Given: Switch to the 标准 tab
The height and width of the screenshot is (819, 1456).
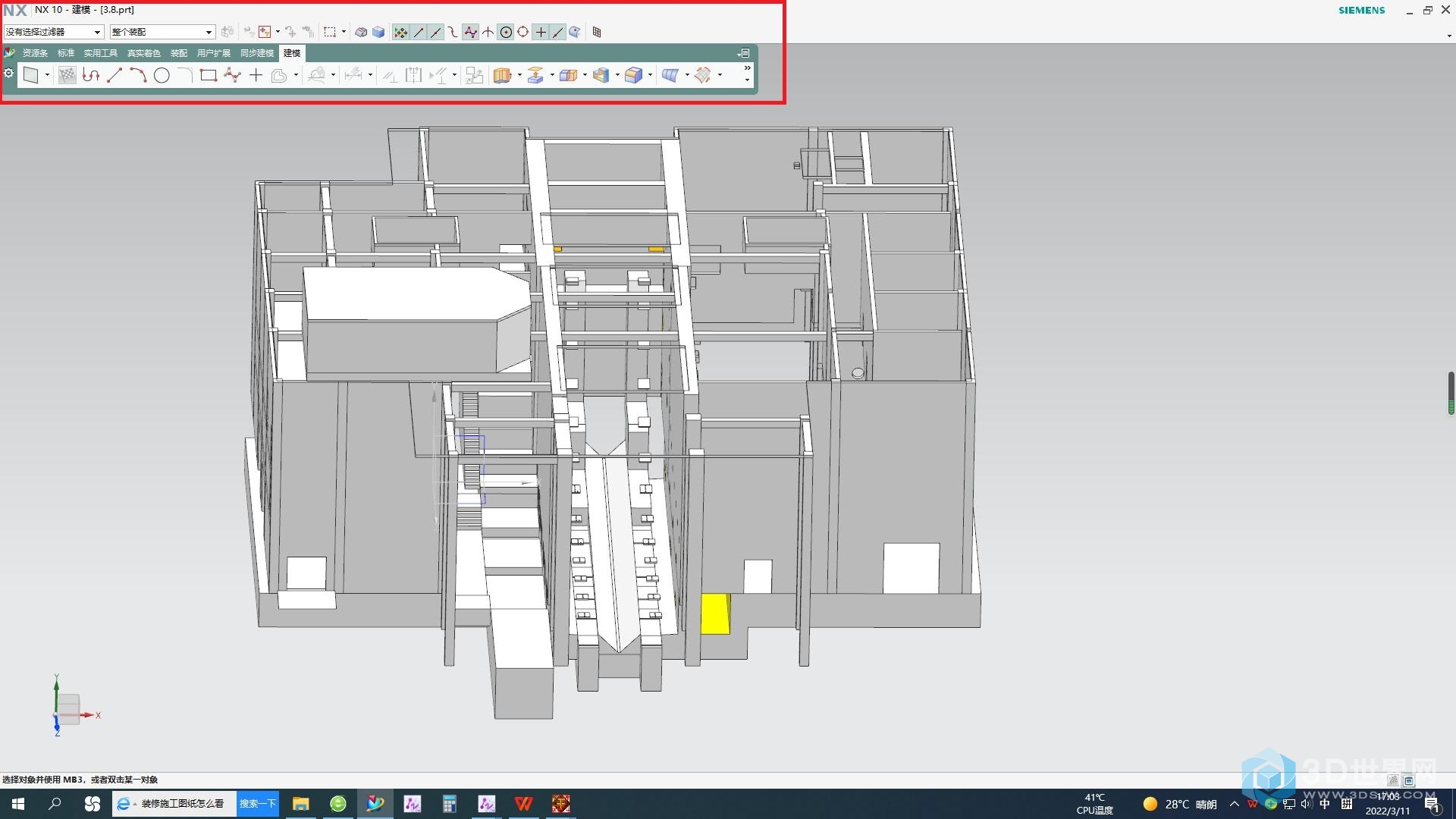Looking at the screenshot, I should [x=66, y=53].
